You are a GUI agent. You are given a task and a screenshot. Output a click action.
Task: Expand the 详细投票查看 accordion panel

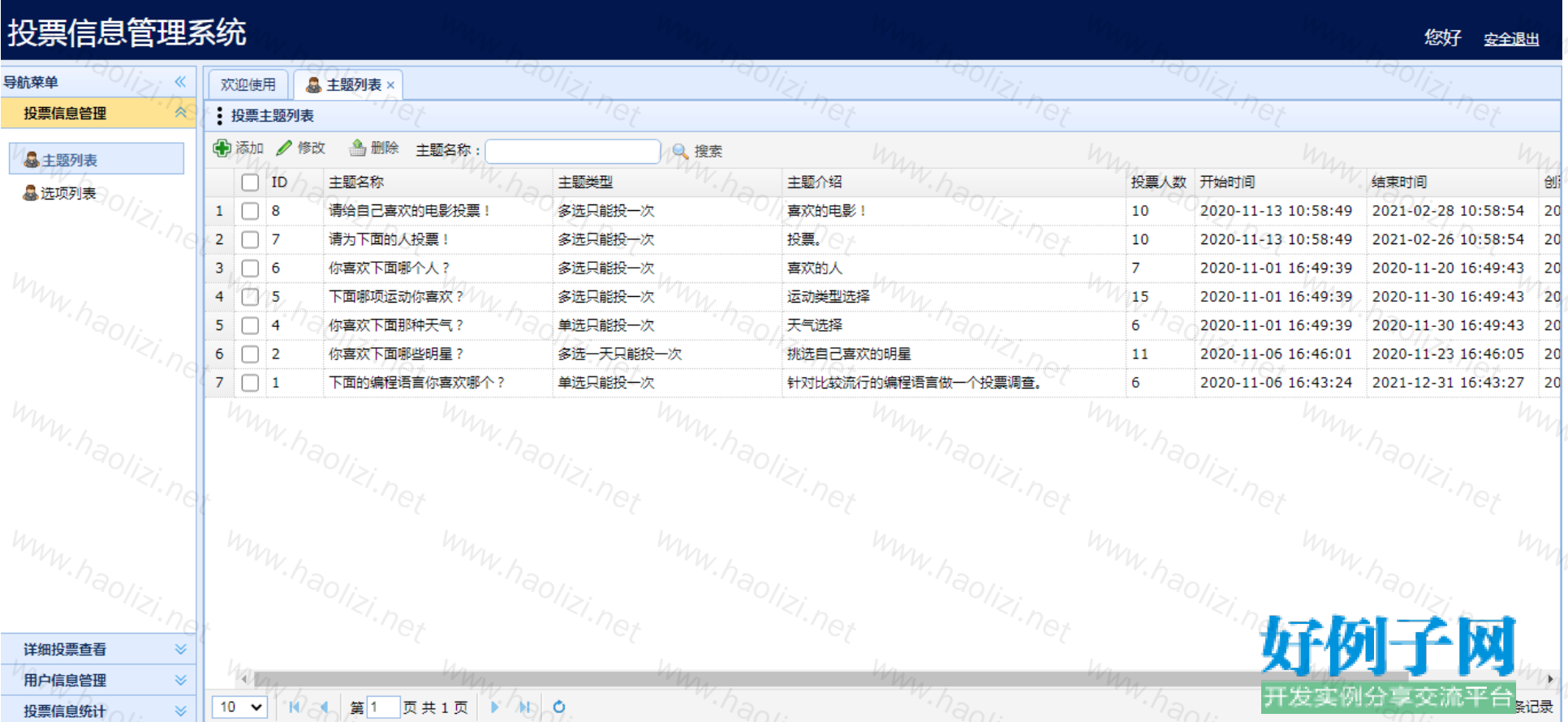pos(180,649)
